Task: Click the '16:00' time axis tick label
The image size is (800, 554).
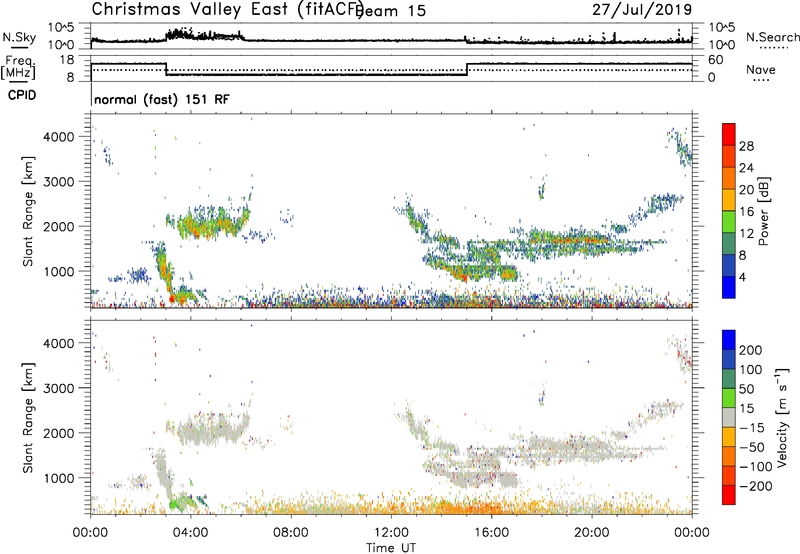Action: (491, 533)
